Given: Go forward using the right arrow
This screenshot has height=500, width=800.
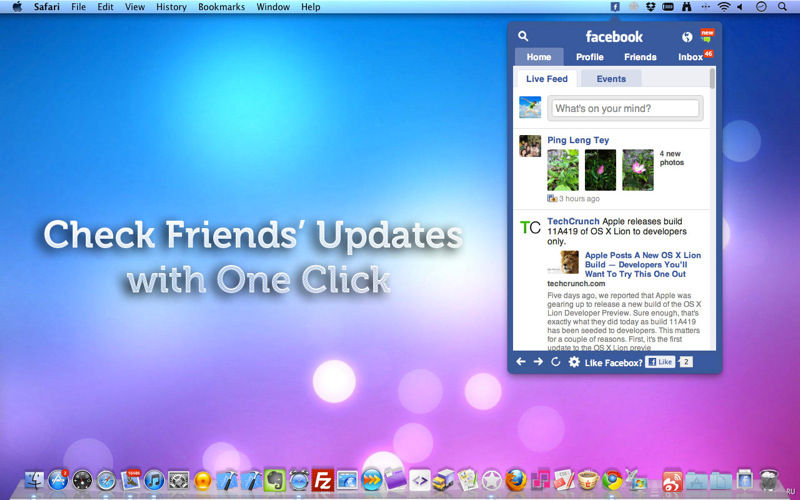Looking at the screenshot, I should coord(538,361).
